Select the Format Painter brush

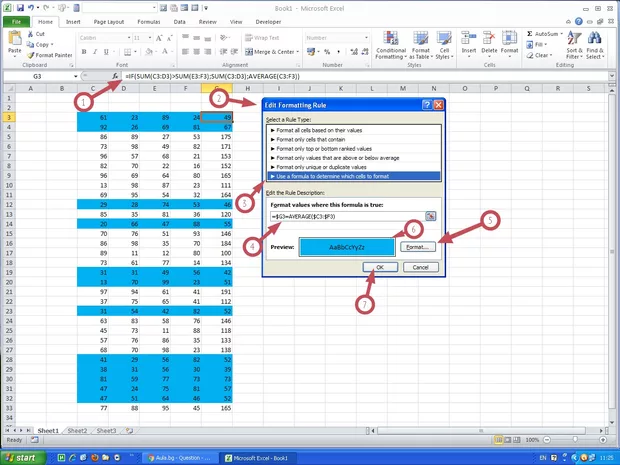30,55
